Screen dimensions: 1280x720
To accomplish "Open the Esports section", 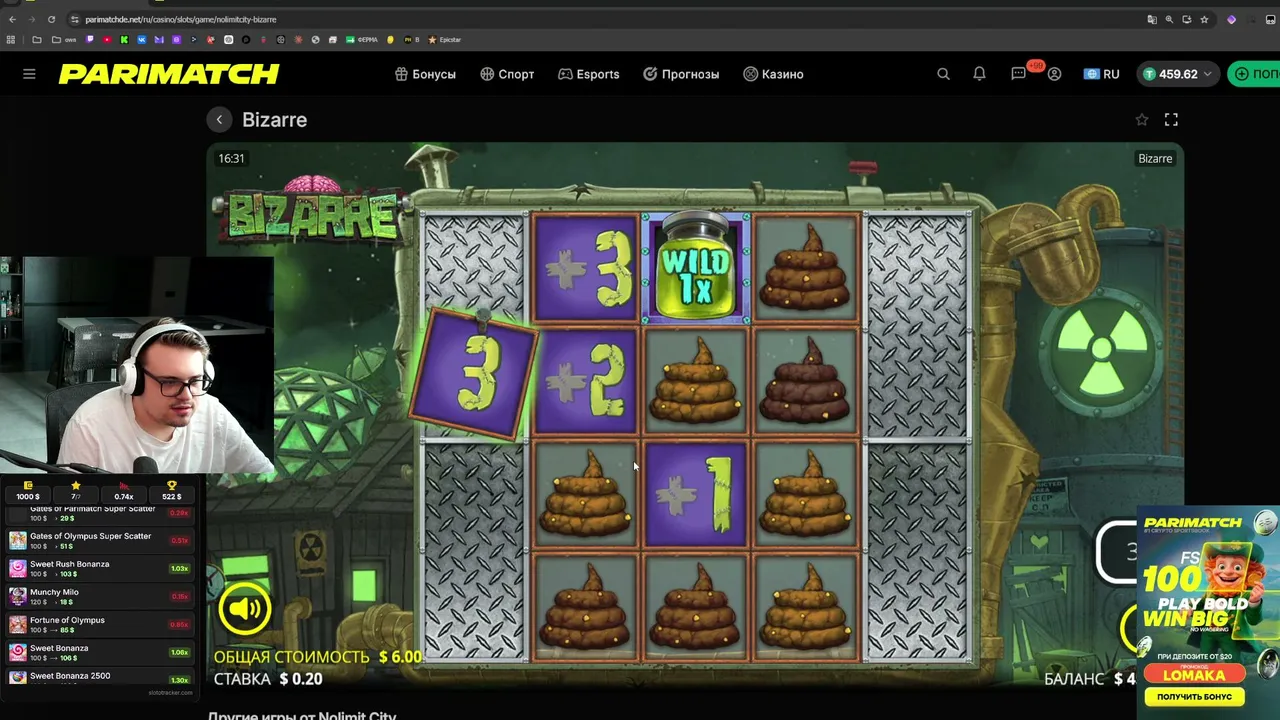I will (x=588, y=74).
